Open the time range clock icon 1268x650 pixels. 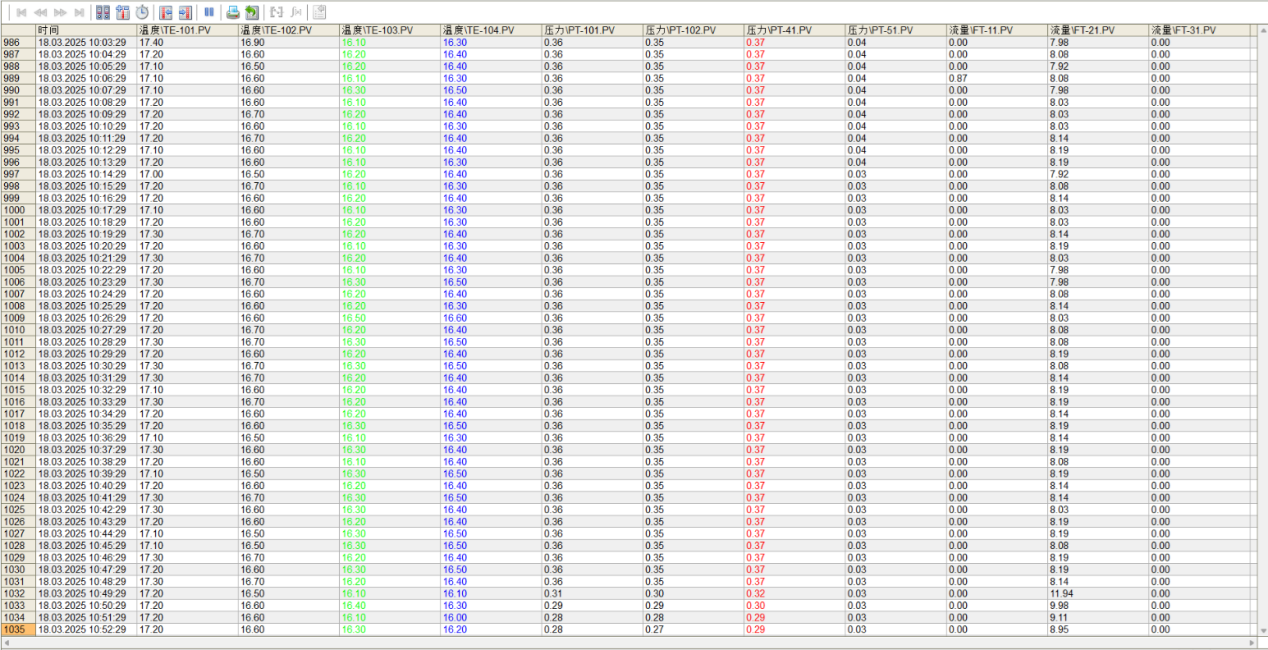142,13
